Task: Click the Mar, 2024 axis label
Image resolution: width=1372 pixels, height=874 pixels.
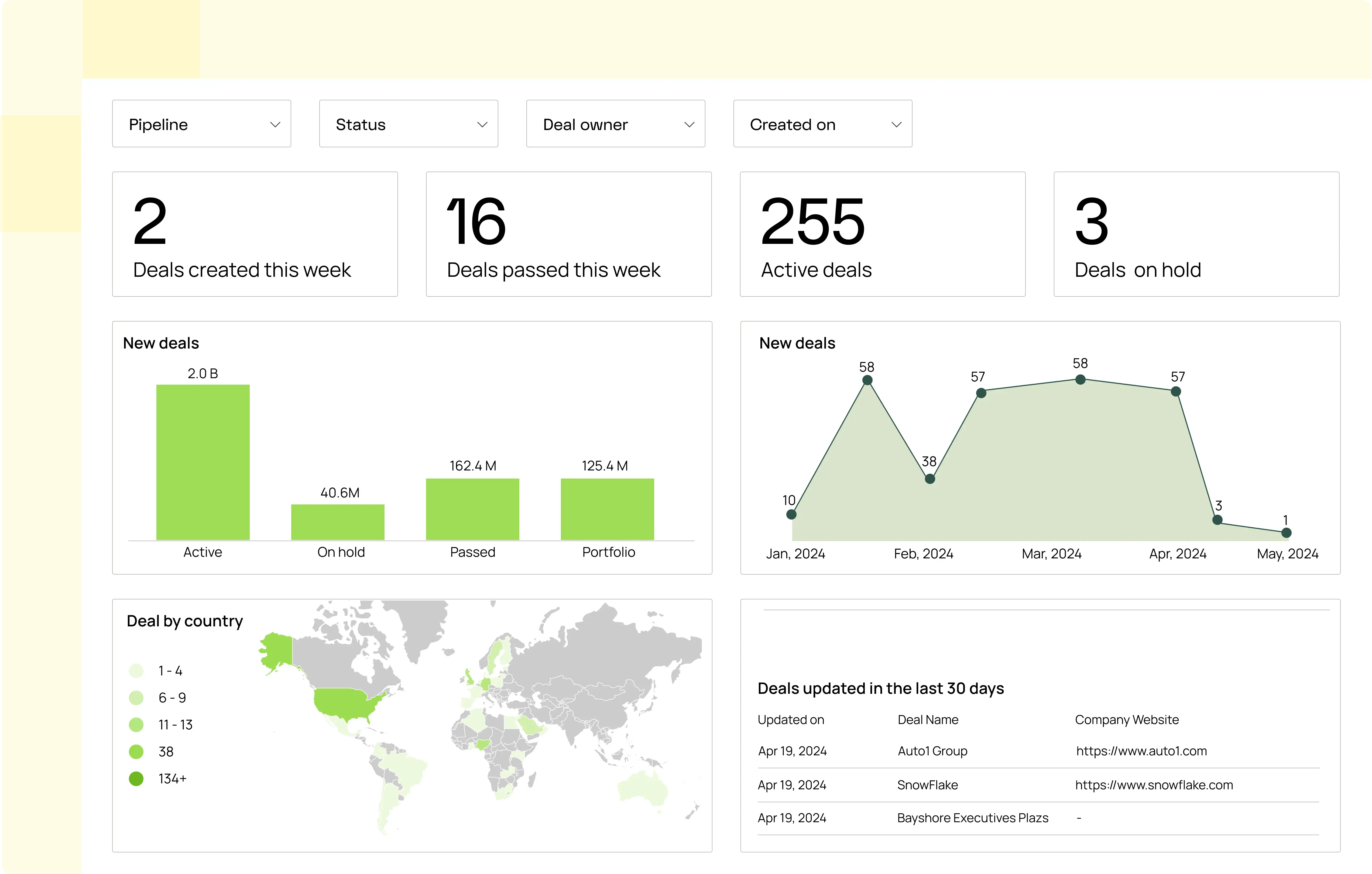Action: [1052, 554]
